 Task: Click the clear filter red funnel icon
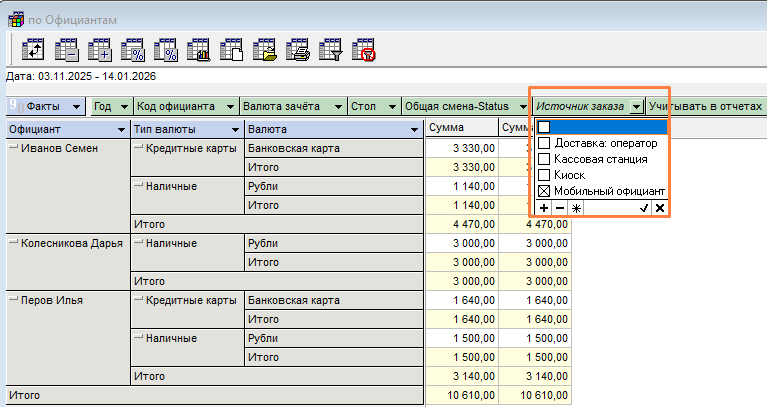[x=364, y=48]
